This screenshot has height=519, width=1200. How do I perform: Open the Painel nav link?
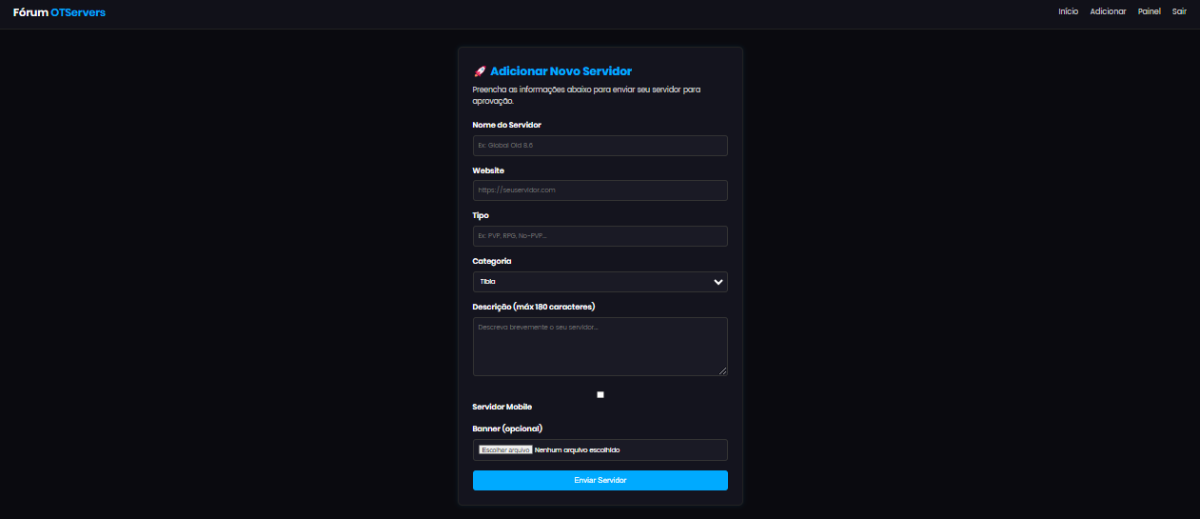click(1149, 12)
